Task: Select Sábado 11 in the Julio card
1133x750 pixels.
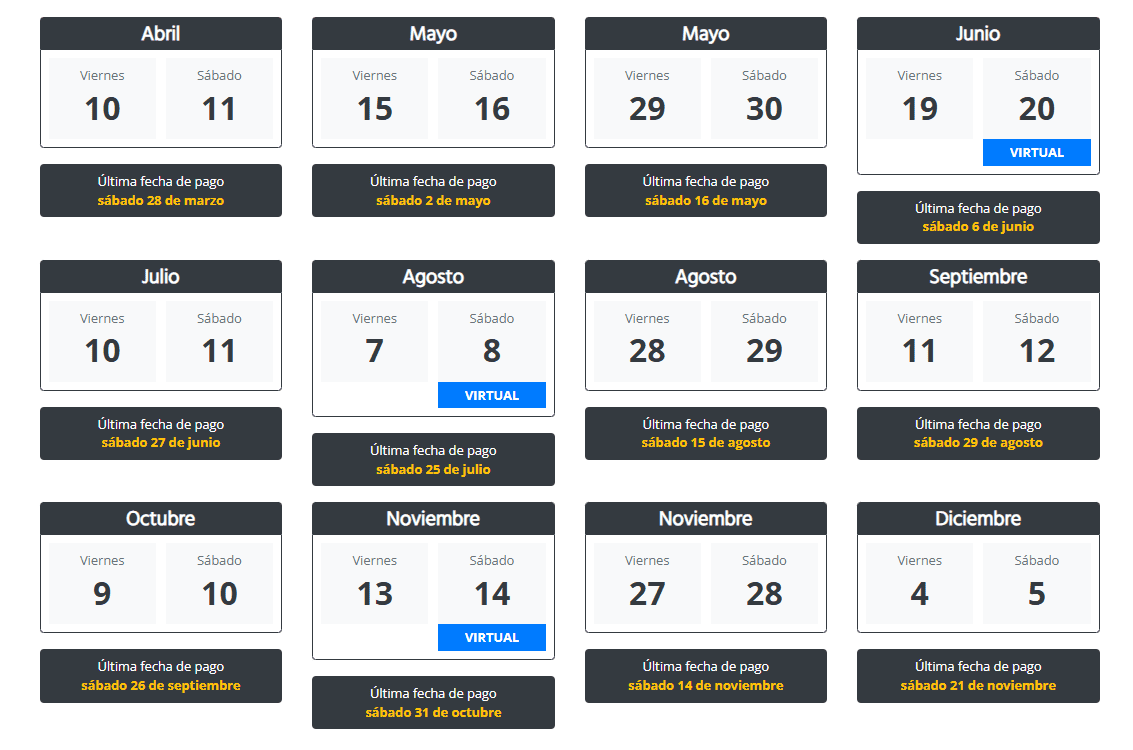Action: (219, 341)
